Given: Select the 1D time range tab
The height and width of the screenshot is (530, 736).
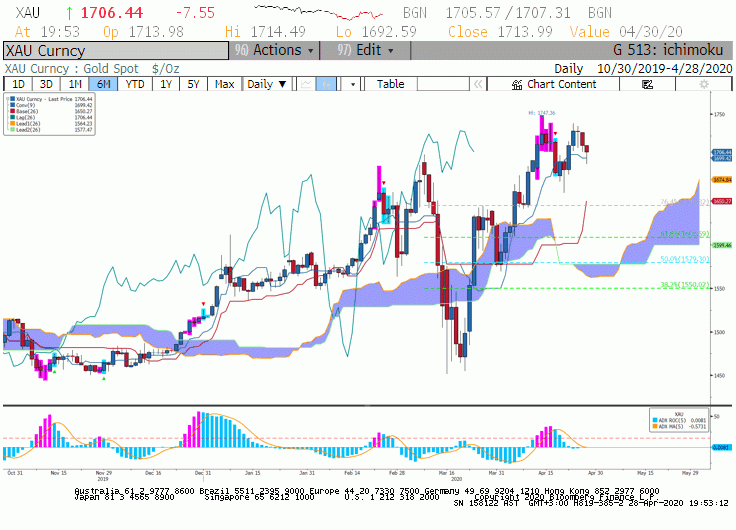Looking at the screenshot, I should (18, 84).
